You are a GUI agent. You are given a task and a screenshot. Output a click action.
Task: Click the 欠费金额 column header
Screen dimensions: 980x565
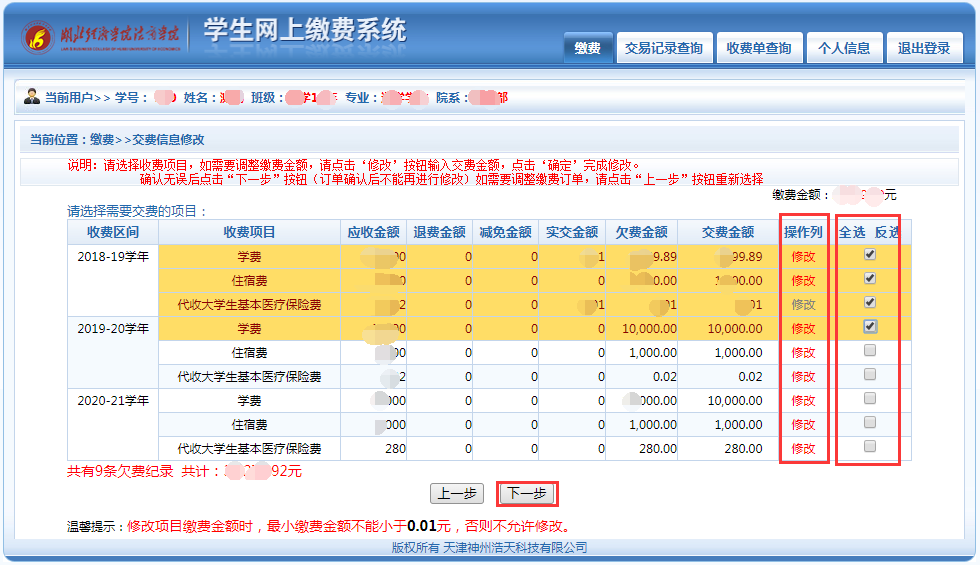tap(642, 232)
